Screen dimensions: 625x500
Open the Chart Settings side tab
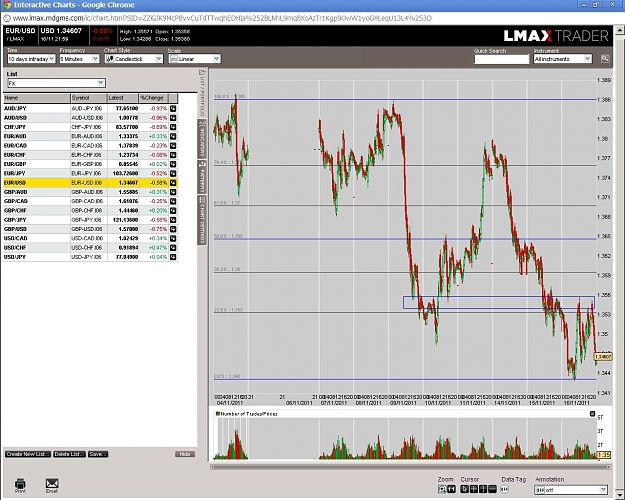pos(202,220)
